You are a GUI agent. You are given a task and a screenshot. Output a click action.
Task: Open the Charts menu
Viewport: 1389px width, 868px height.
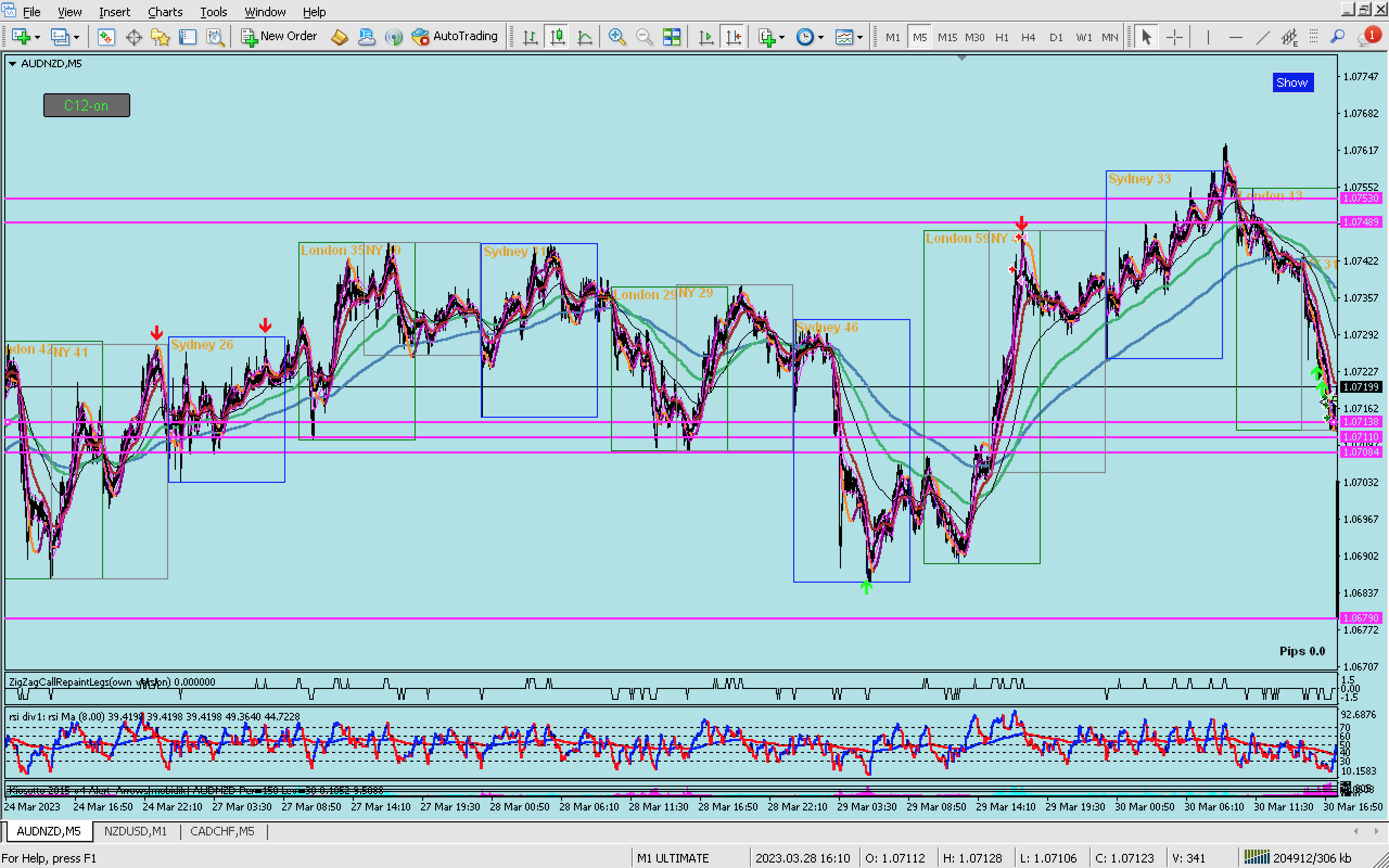point(165,11)
